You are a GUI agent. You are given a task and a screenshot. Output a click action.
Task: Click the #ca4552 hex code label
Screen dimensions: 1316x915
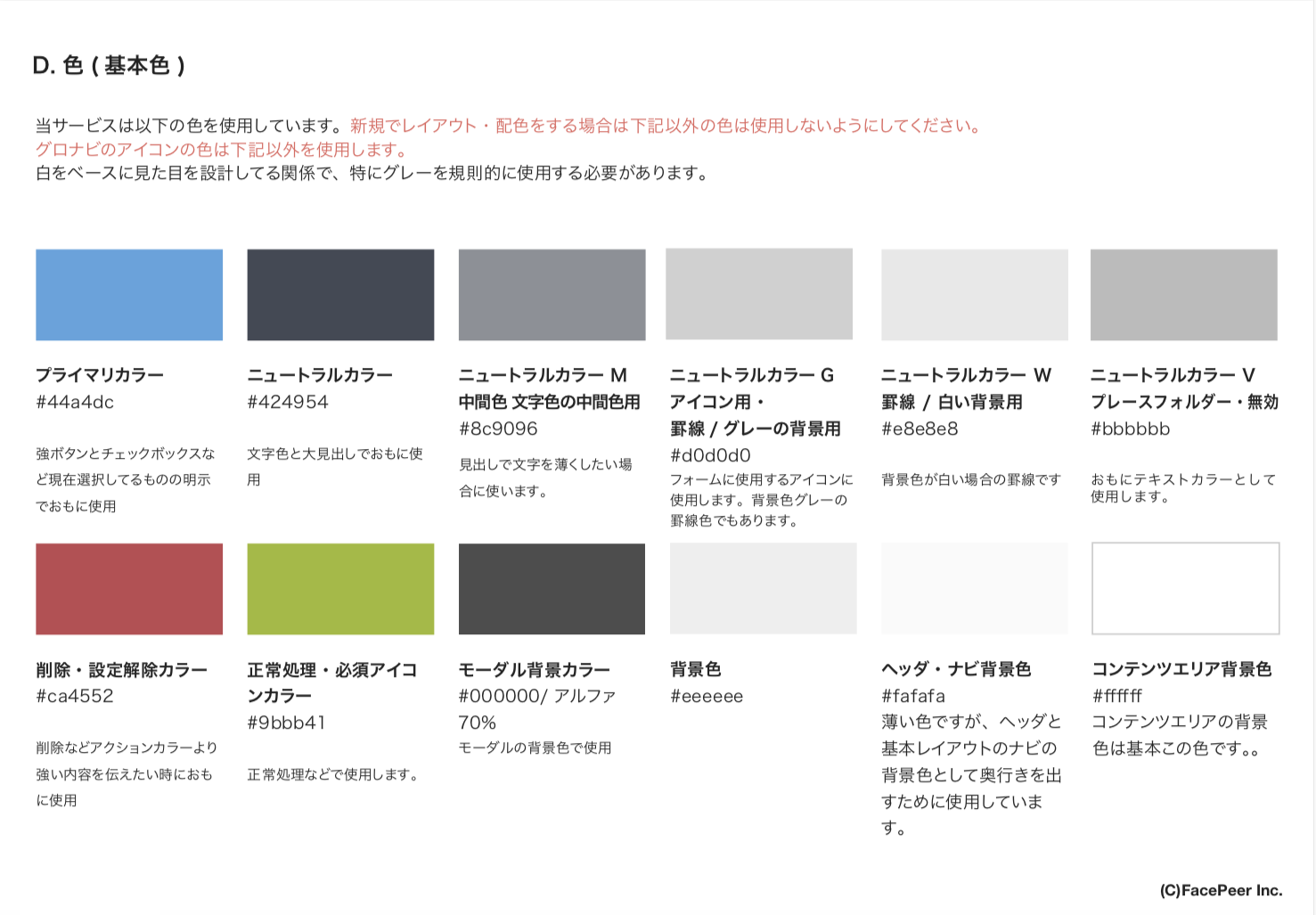pos(75,696)
